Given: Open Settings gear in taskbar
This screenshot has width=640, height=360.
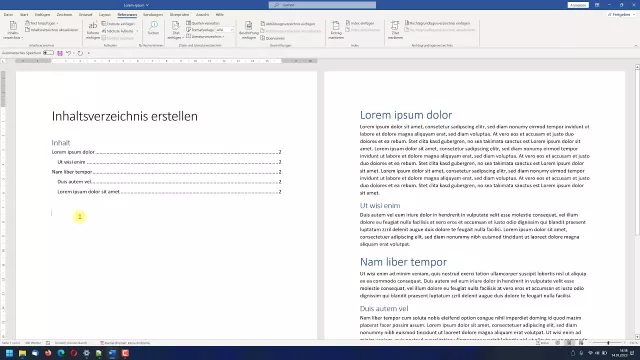Looking at the screenshot, I should pyautogui.click(x=87, y=353).
